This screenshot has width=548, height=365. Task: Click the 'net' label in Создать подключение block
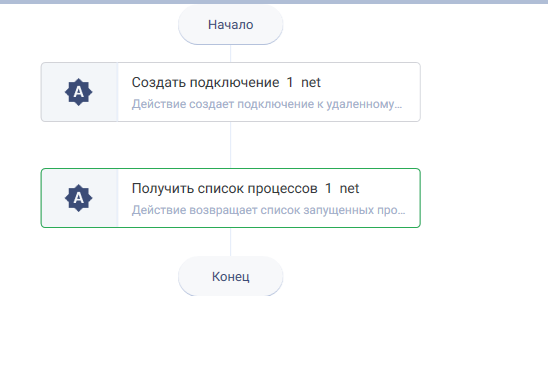pyautogui.click(x=311, y=83)
